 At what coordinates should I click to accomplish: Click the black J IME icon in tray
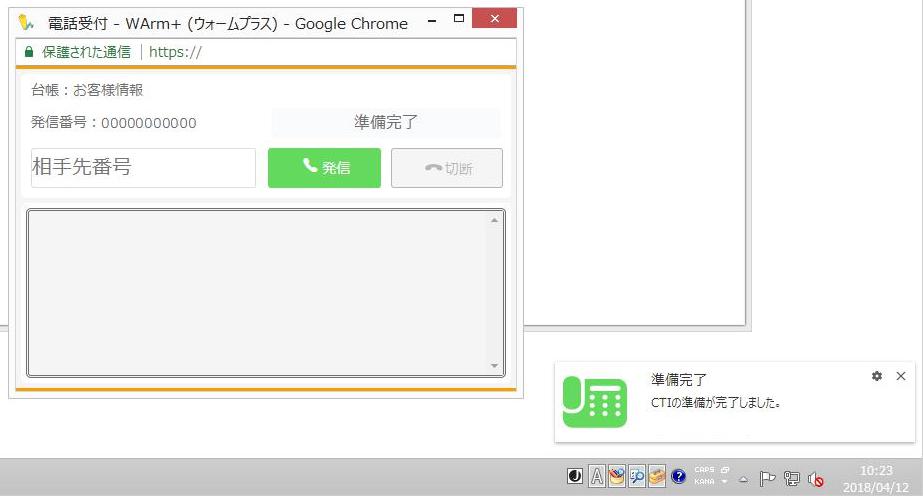[575, 476]
